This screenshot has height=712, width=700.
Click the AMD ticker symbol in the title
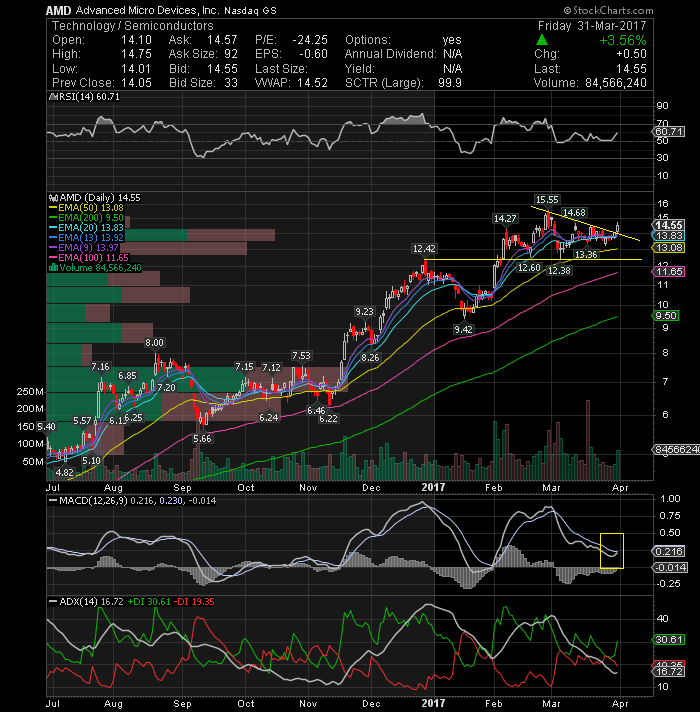[59, 10]
